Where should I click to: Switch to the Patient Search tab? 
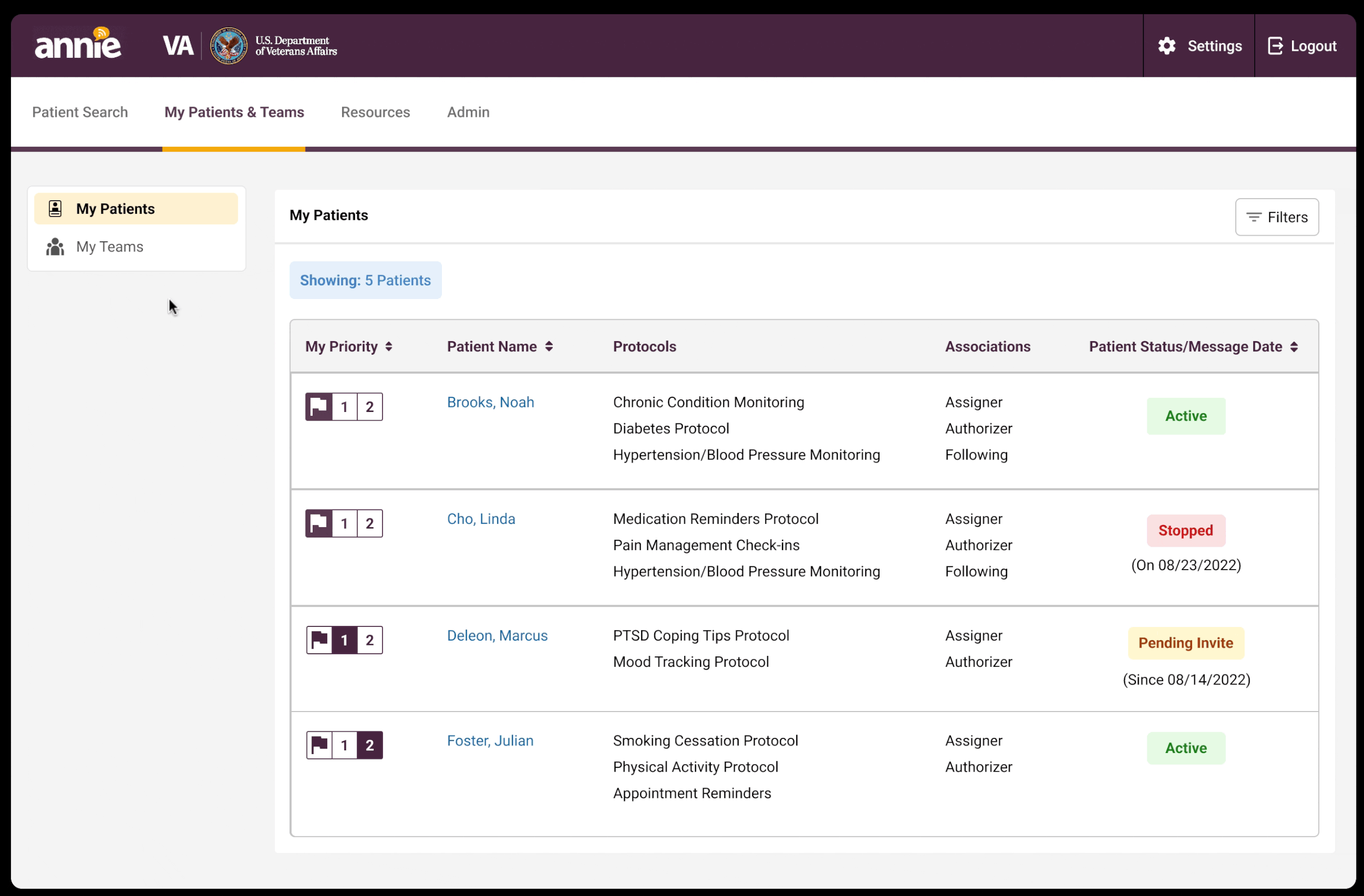[80, 112]
